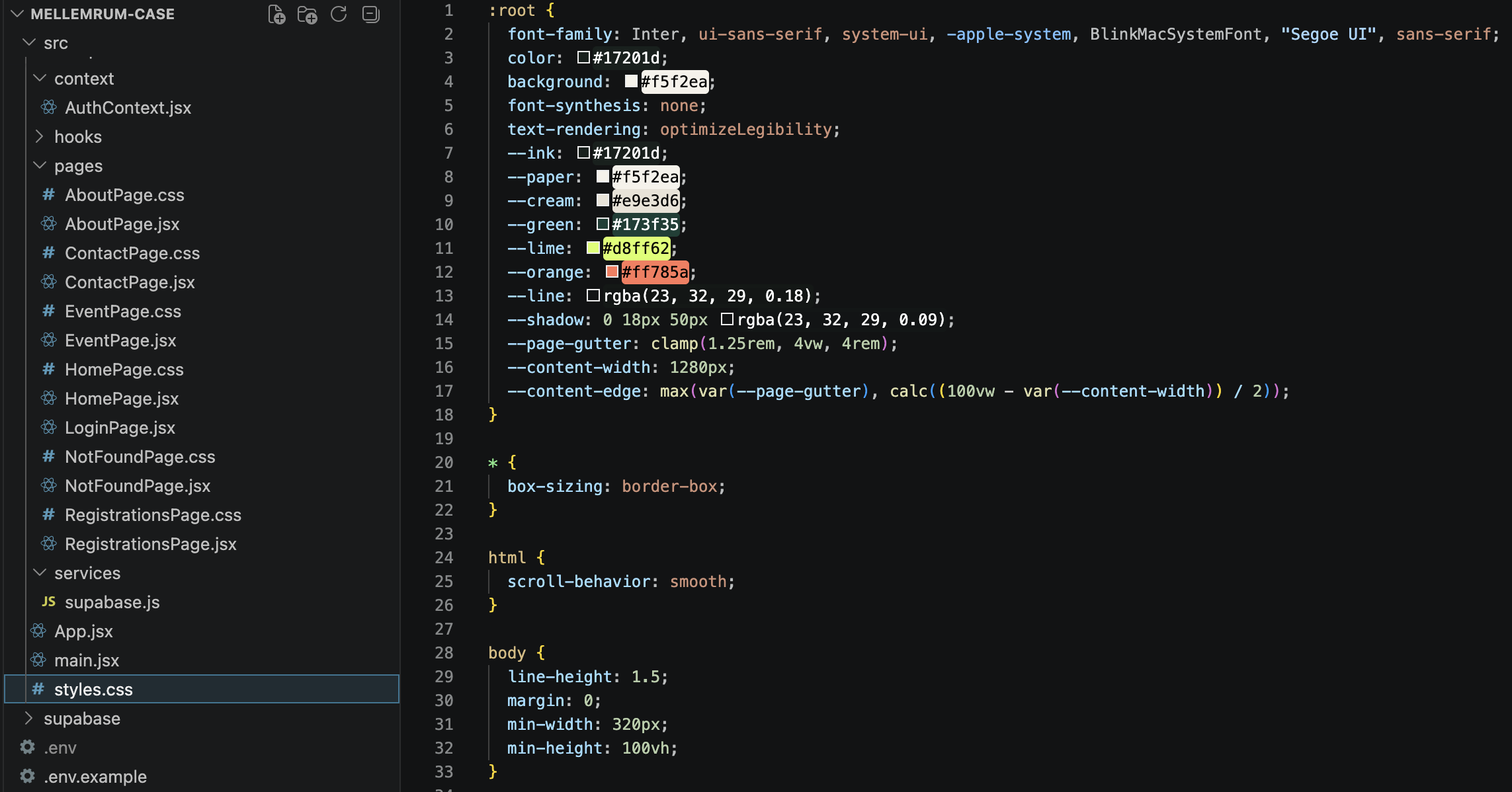Click the gear icon beside .env file
The height and width of the screenshot is (792, 1512).
(28, 747)
